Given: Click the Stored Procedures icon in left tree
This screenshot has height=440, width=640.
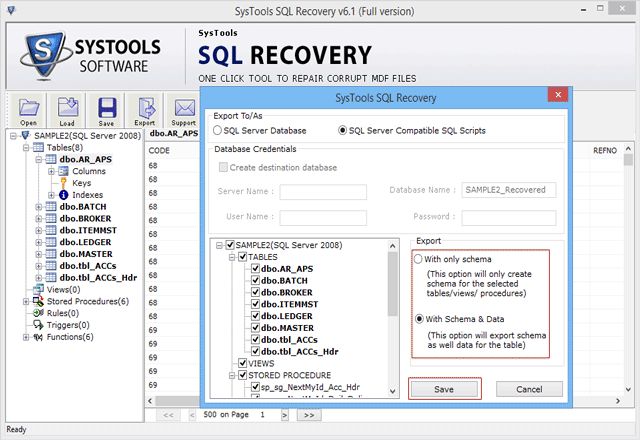Looking at the screenshot, I should coord(38,301).
